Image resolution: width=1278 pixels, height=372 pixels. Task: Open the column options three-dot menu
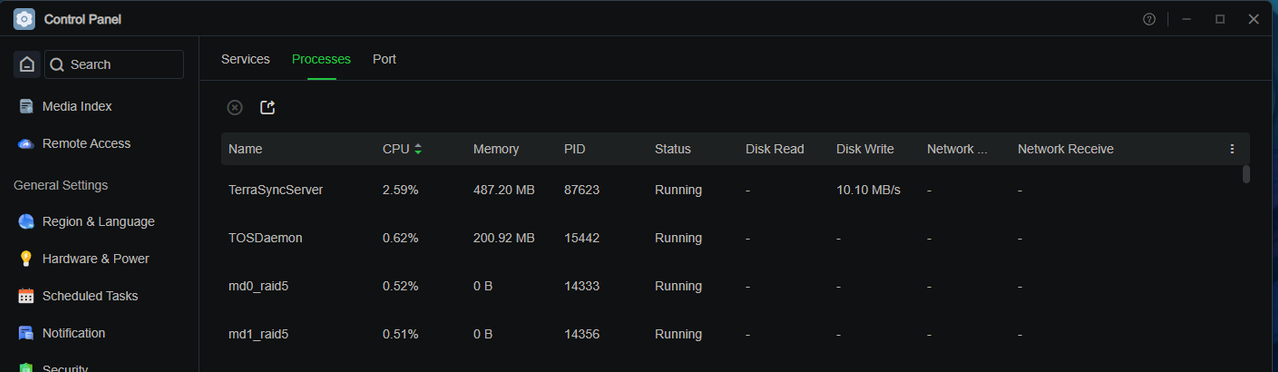[1232, 149]
